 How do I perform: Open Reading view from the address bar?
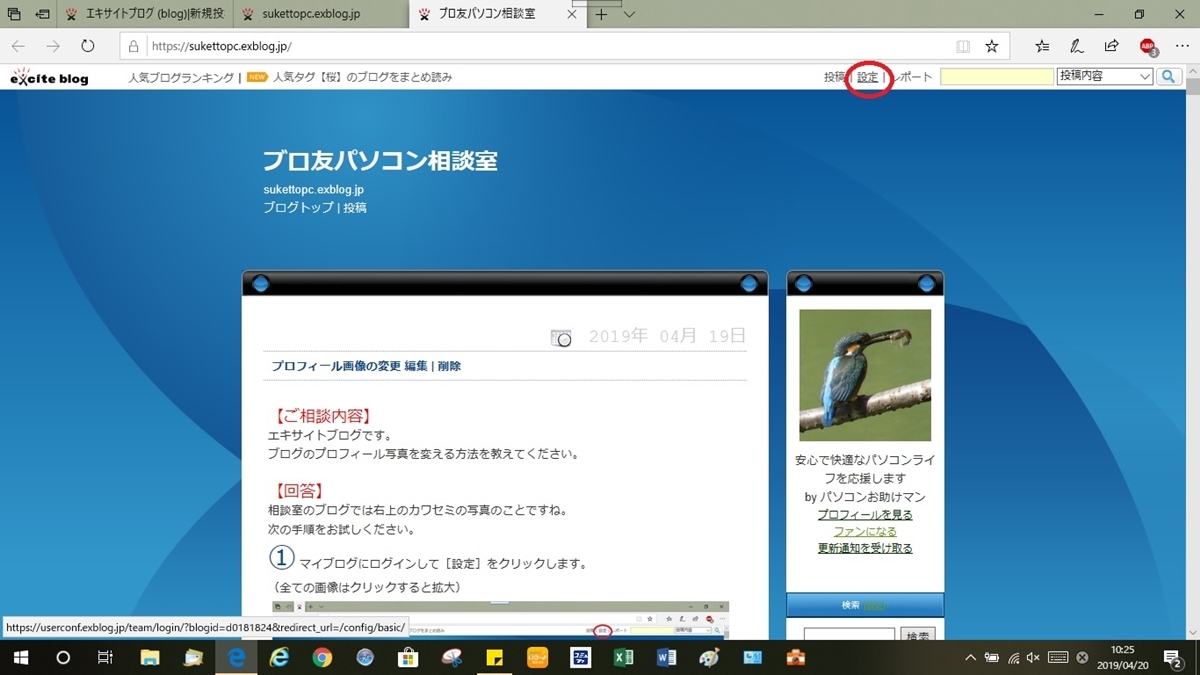963,46
